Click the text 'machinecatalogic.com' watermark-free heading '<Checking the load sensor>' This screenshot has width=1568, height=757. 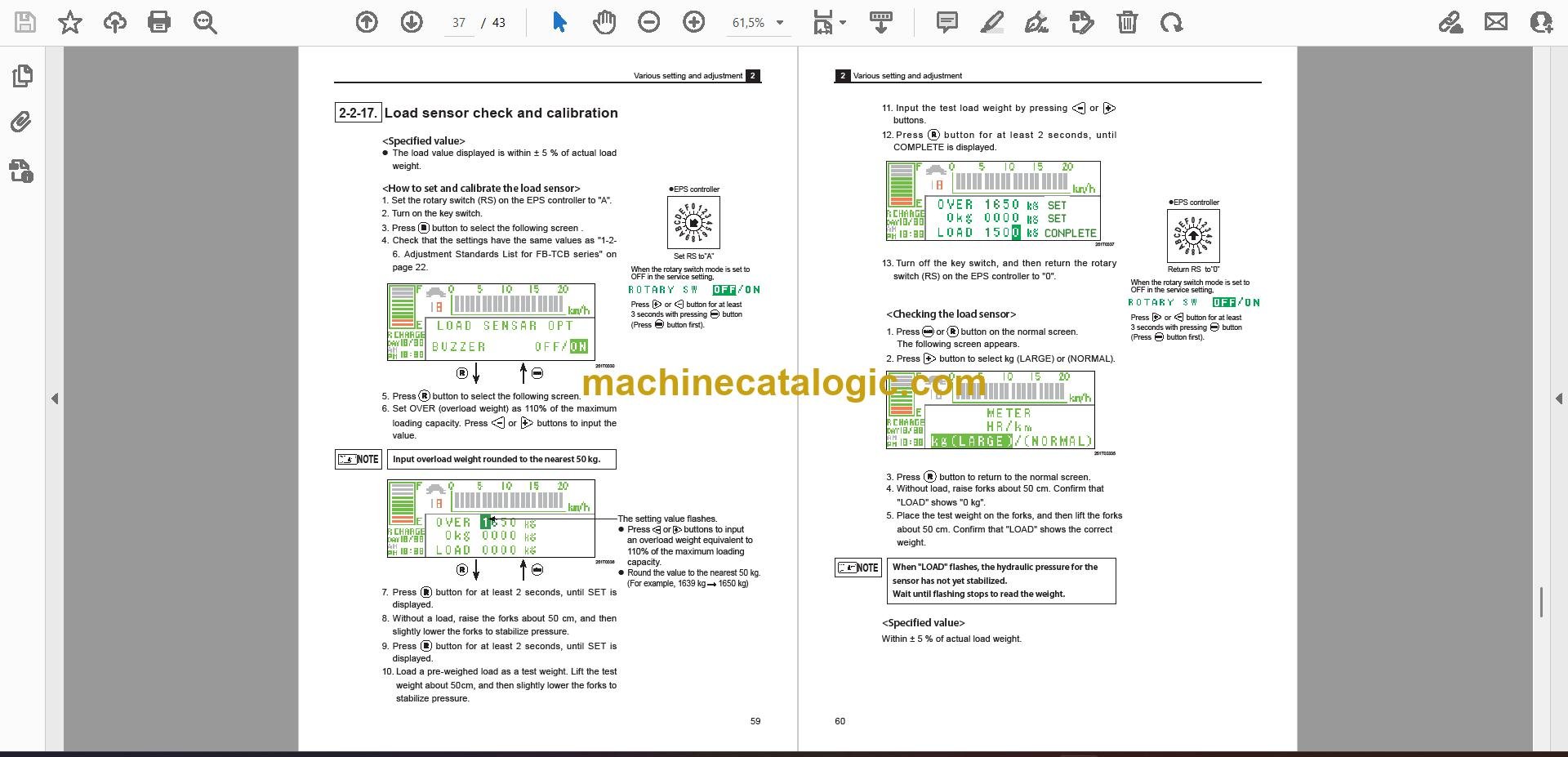[x=951, y=314]
